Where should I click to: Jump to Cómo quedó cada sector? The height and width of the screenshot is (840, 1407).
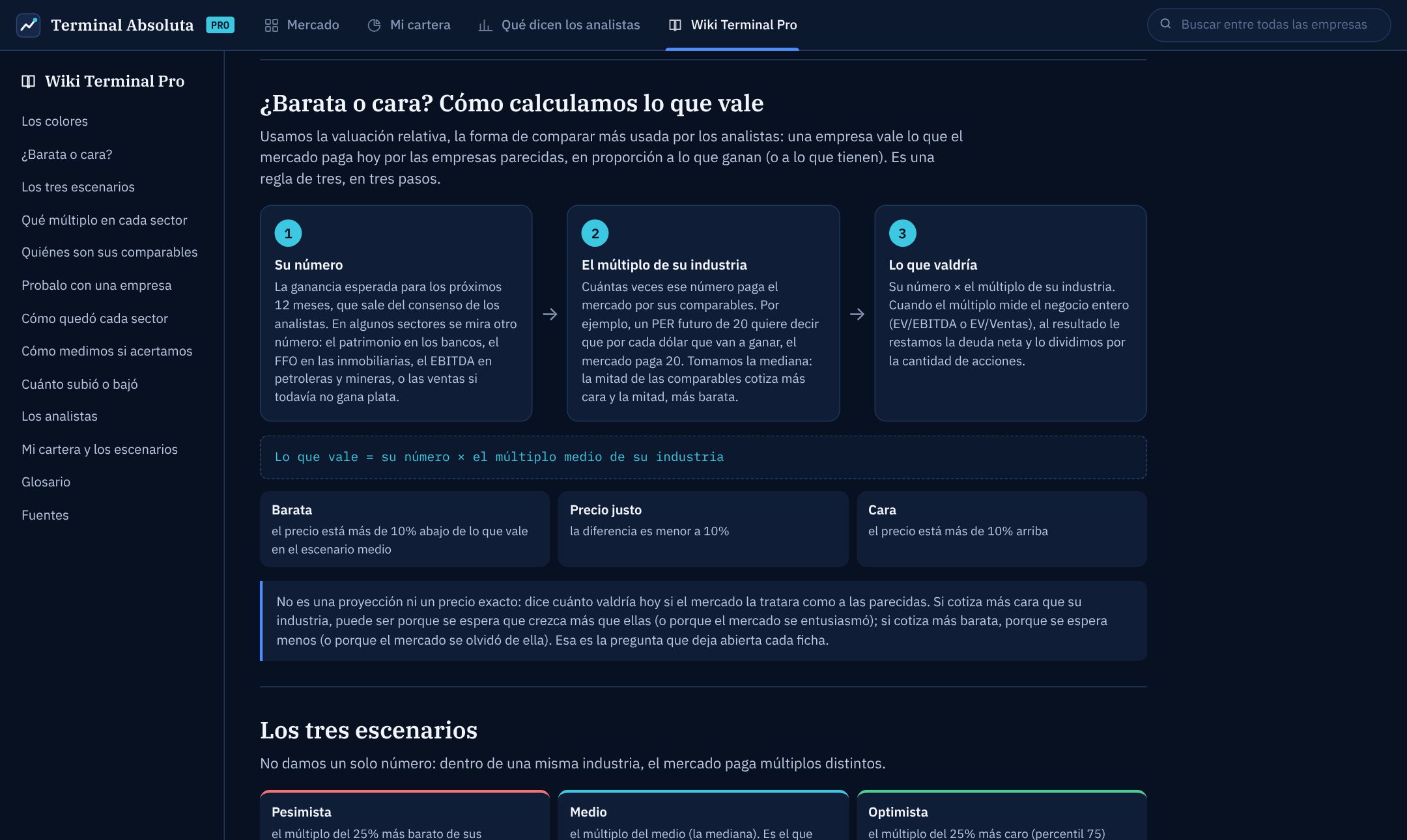click(x=94, y=318)
